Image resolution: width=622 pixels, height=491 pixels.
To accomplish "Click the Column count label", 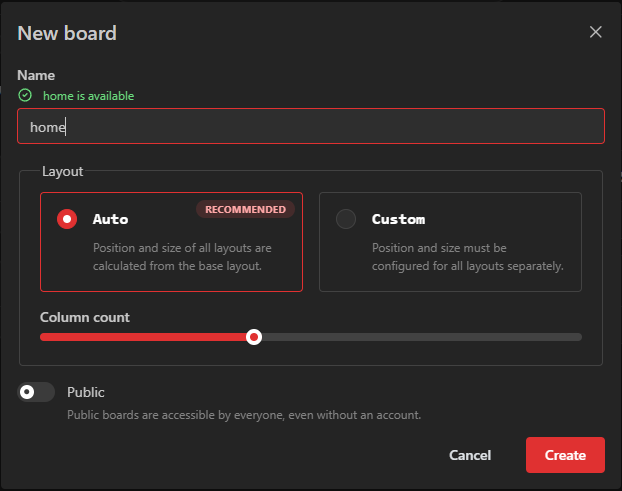I will tap(85, 317).
